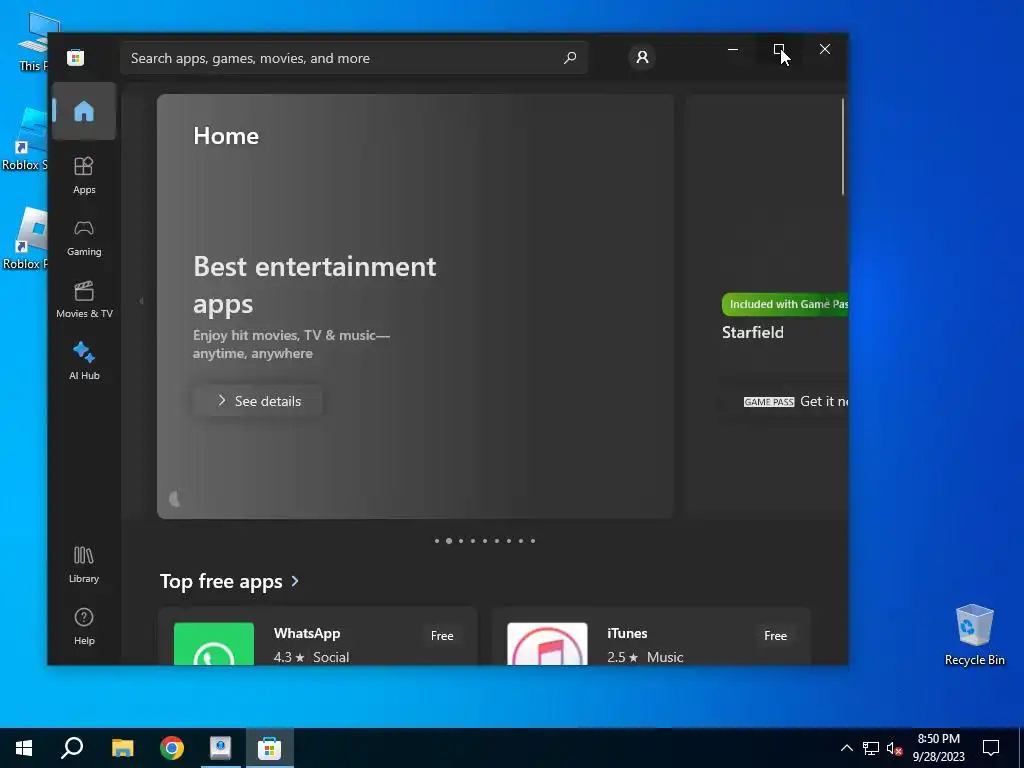Open File Explorer from taskbar
1024x768 pixels.
(122, 748)
